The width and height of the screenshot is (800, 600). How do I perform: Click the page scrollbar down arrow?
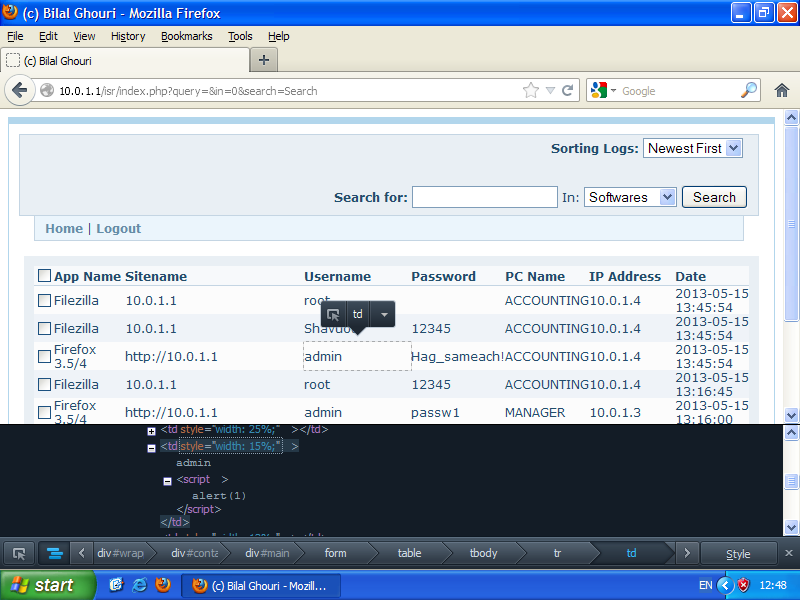pyautogui.click(x=791, y=415)
